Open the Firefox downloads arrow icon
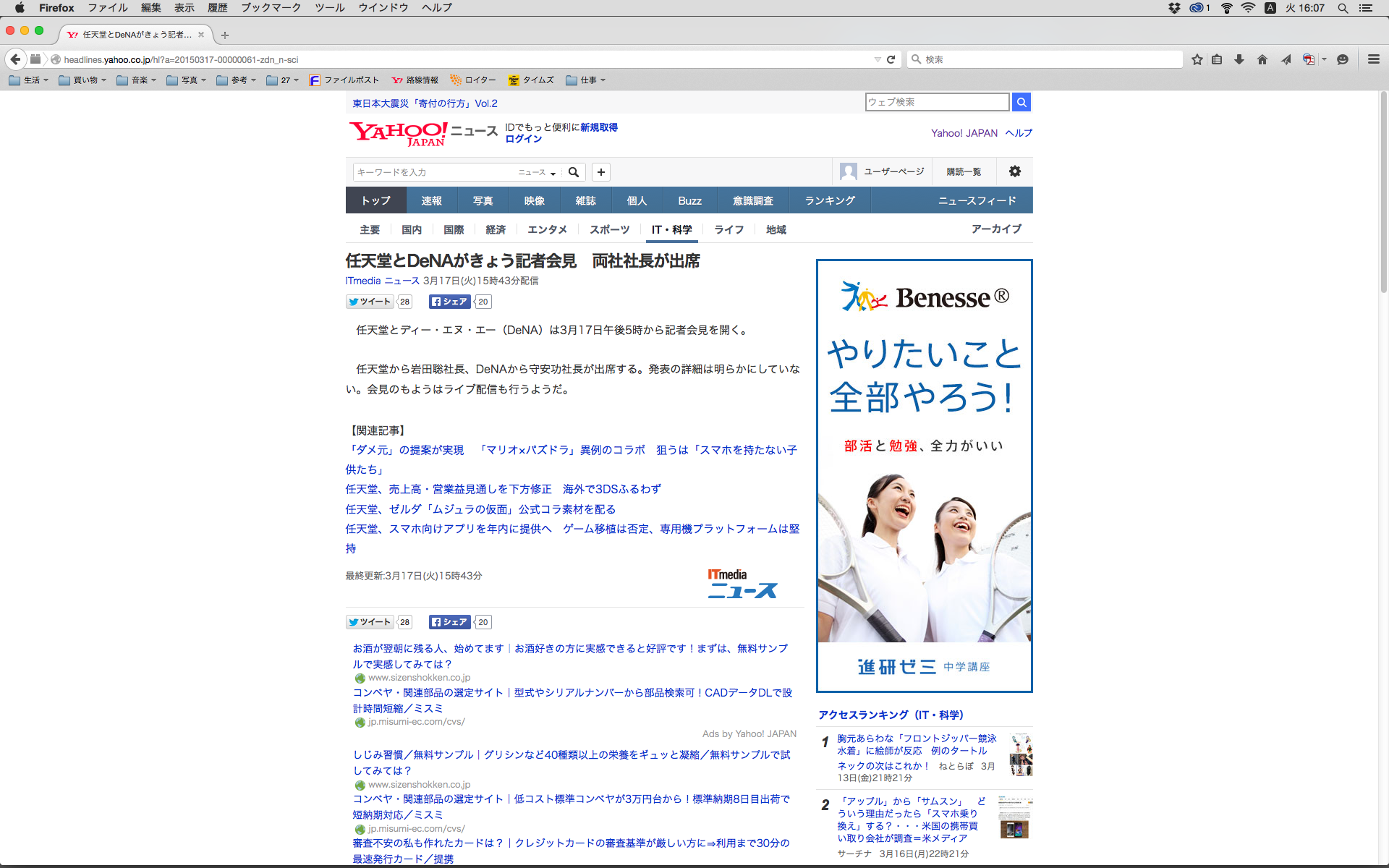The height and width of the screenshot is (868, 1389). [1239, 59]
